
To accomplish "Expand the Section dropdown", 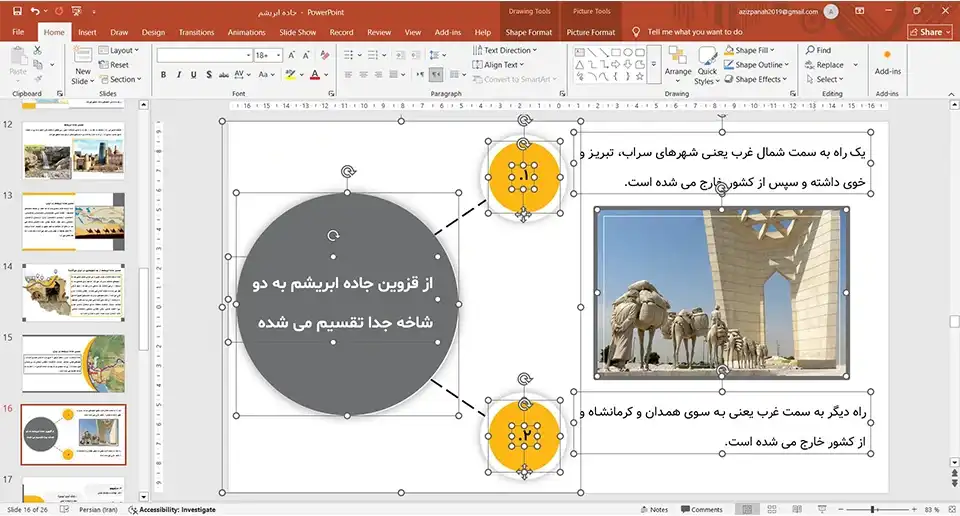I will tap(121, 80).
